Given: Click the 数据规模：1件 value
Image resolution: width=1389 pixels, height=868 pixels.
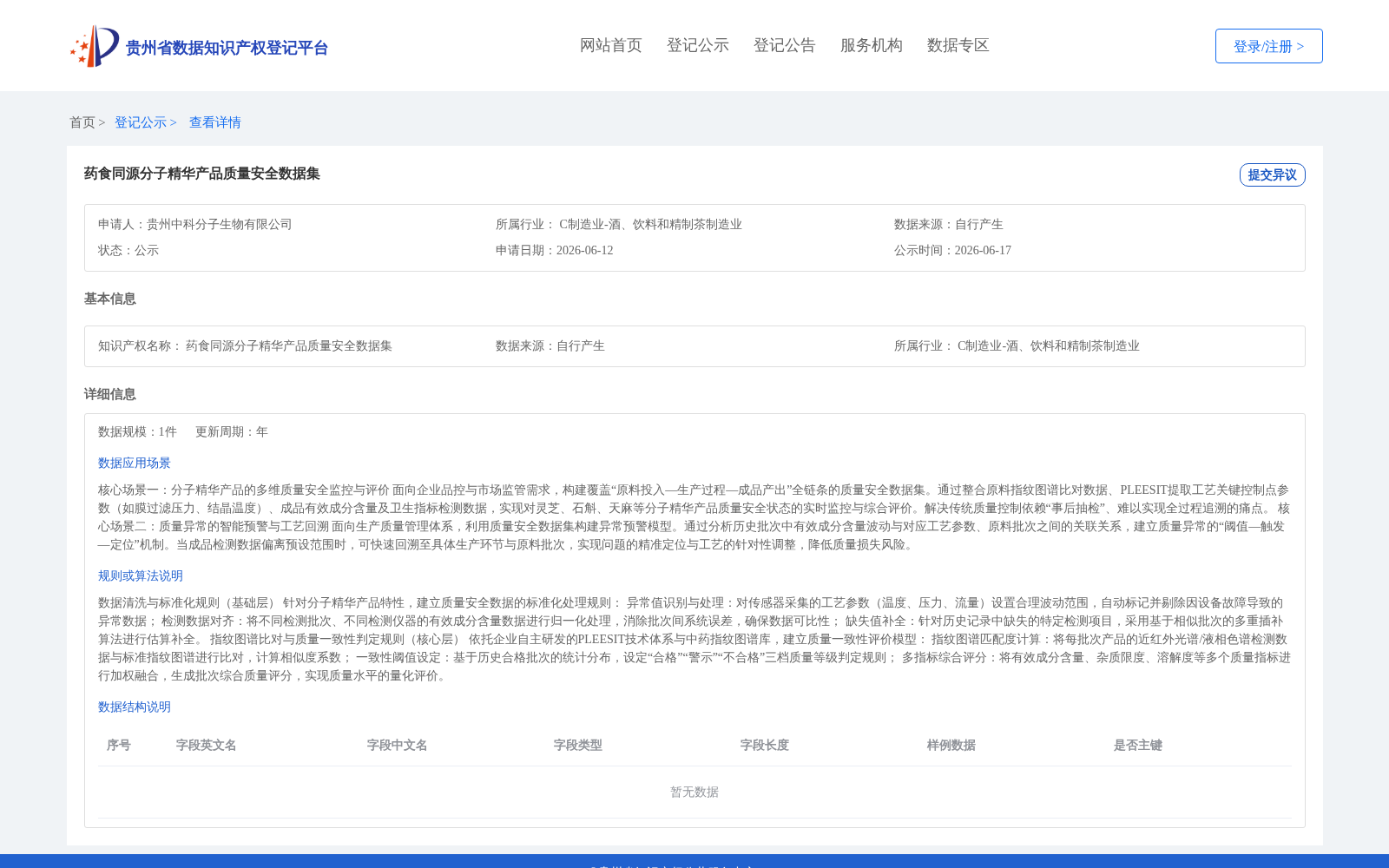Looking at the screenshot, I should 137,431.
